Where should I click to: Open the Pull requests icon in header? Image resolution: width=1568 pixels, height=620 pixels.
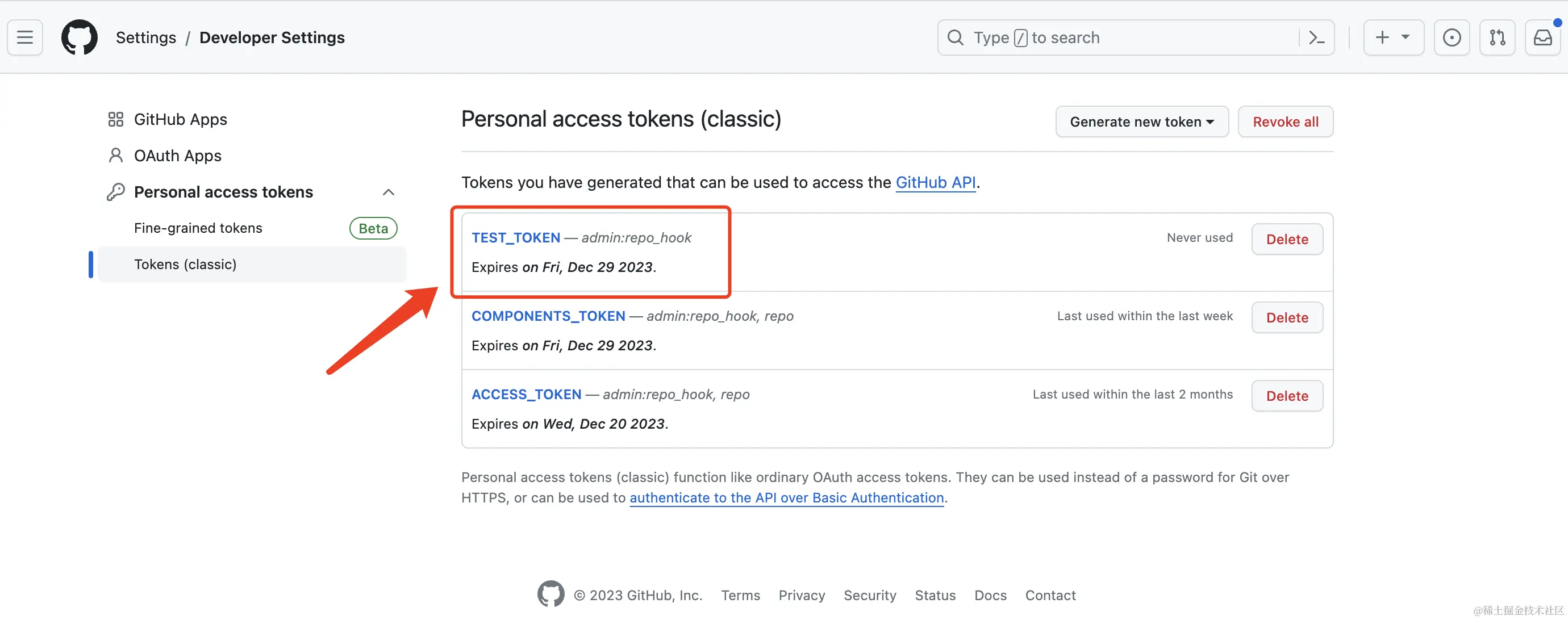pyautogui.click(x=1498, y=37)
